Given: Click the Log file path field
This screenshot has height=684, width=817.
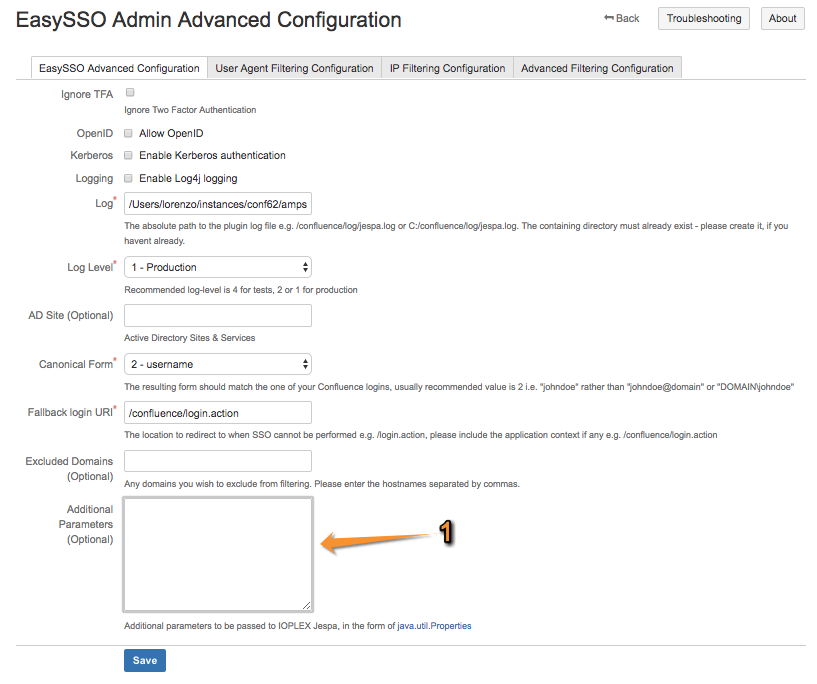Looking at the screenshot, I should point(217,202).
